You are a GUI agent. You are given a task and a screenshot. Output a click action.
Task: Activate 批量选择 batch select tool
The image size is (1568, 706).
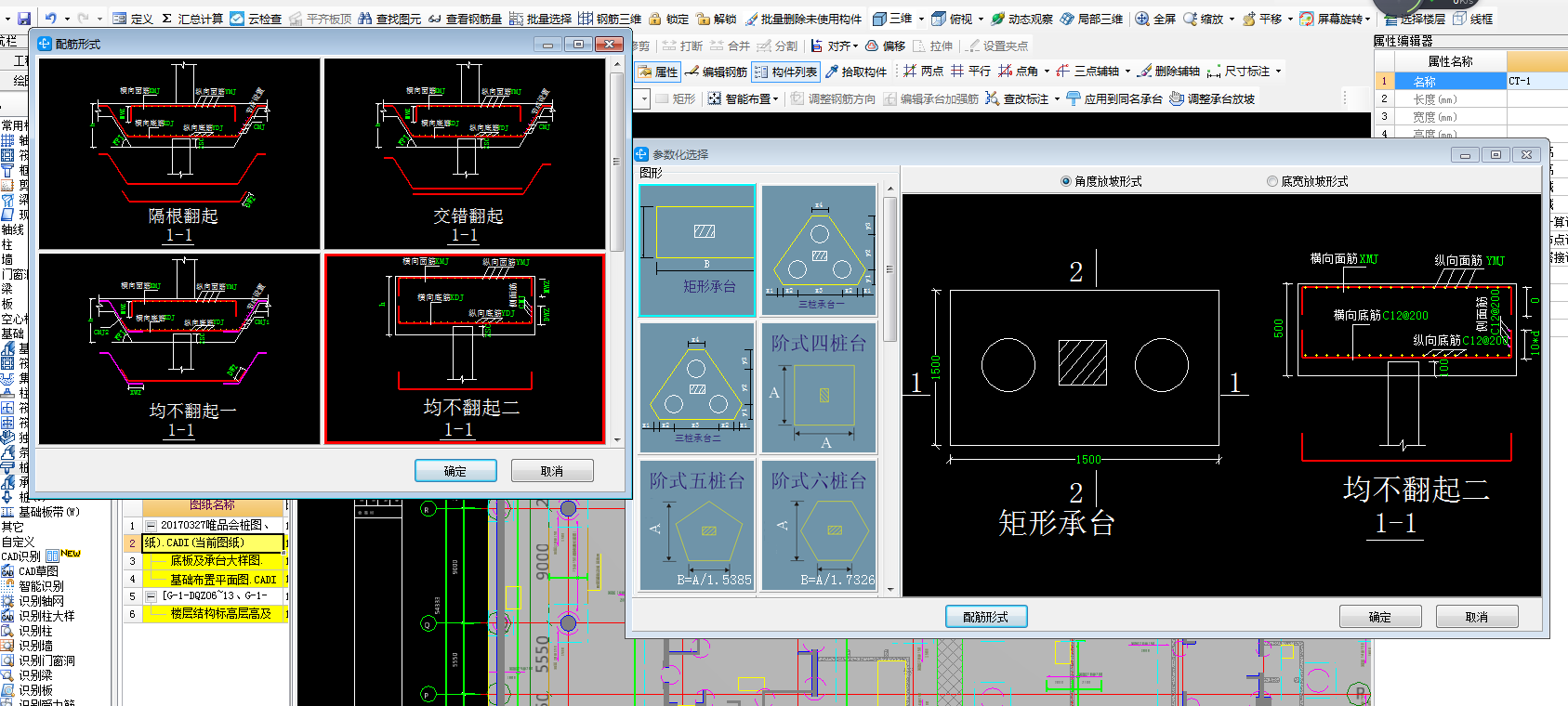[540, 18]
